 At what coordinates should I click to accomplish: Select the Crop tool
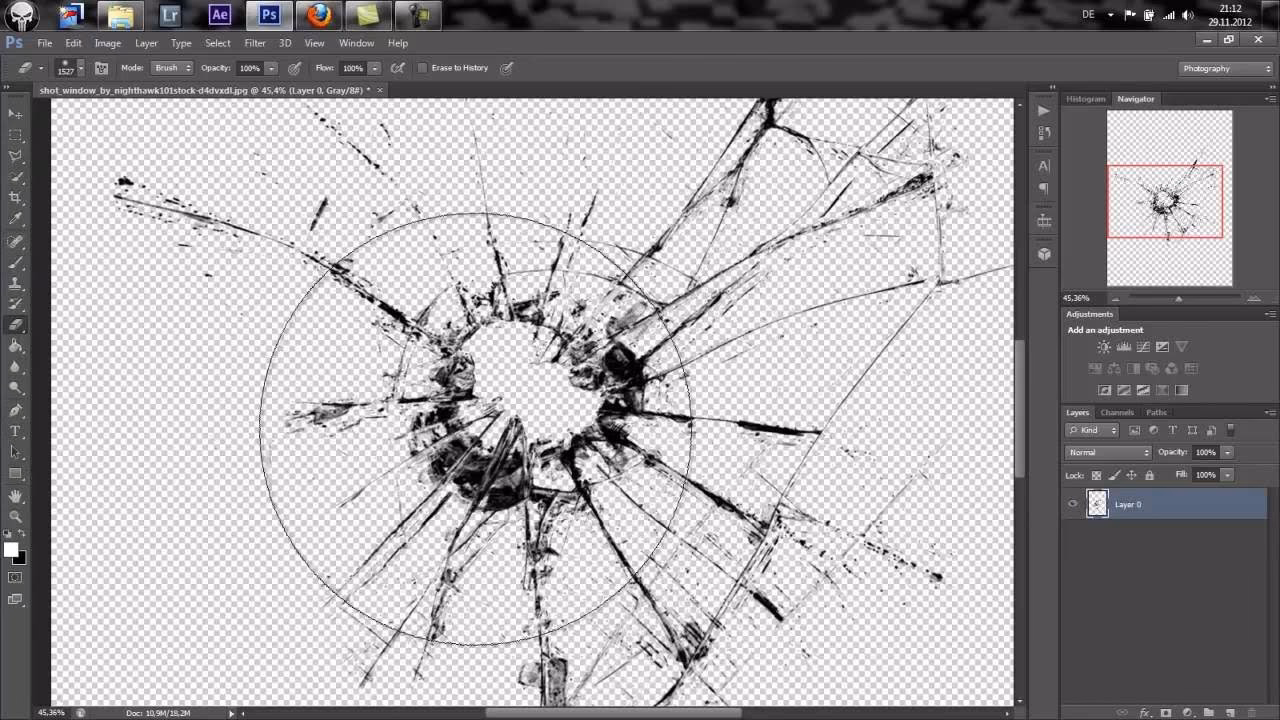coord(15,198)
